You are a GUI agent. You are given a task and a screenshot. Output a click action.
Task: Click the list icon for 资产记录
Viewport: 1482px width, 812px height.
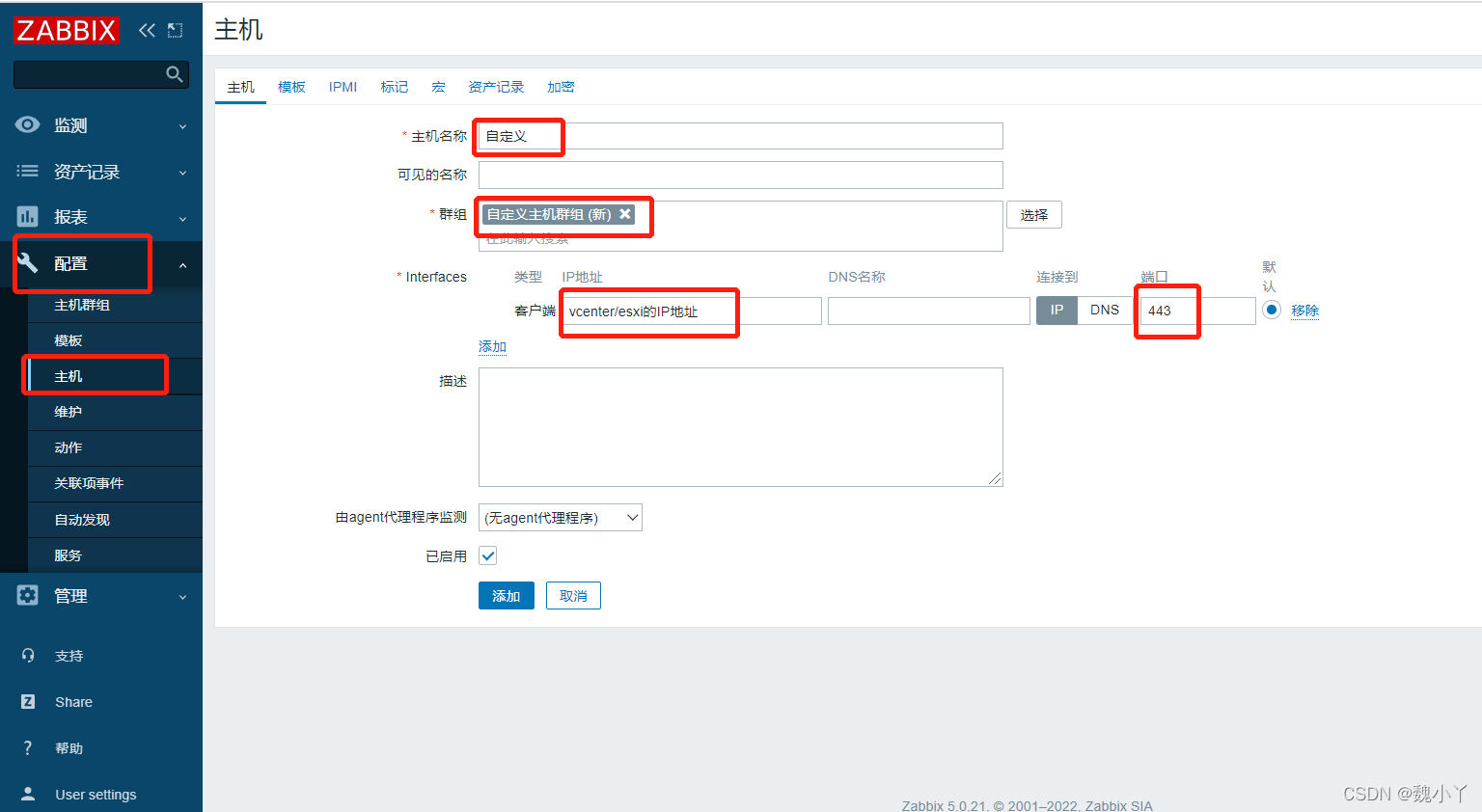pyautogui.click(x=27, y=171)
